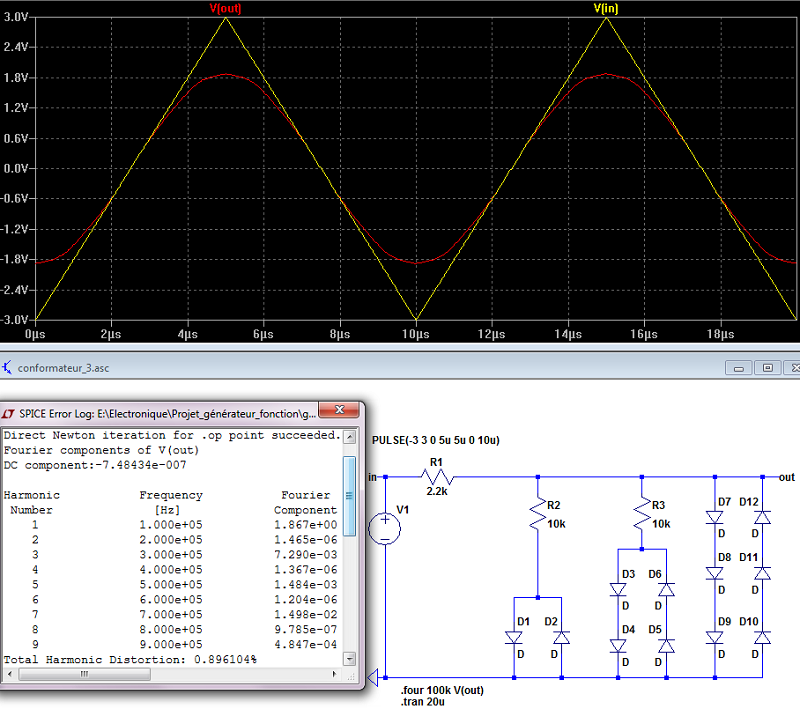The height and width of the screenshot is (709, 800).
Task: Click the DC component line in the log
Action: pyautogui.click(x=95, y=465)
